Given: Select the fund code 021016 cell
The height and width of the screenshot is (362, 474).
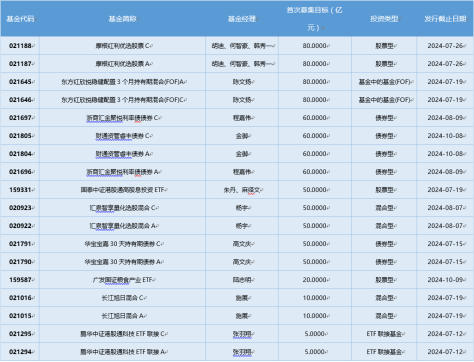Looking at the screenshot, I should pos(21,298).
